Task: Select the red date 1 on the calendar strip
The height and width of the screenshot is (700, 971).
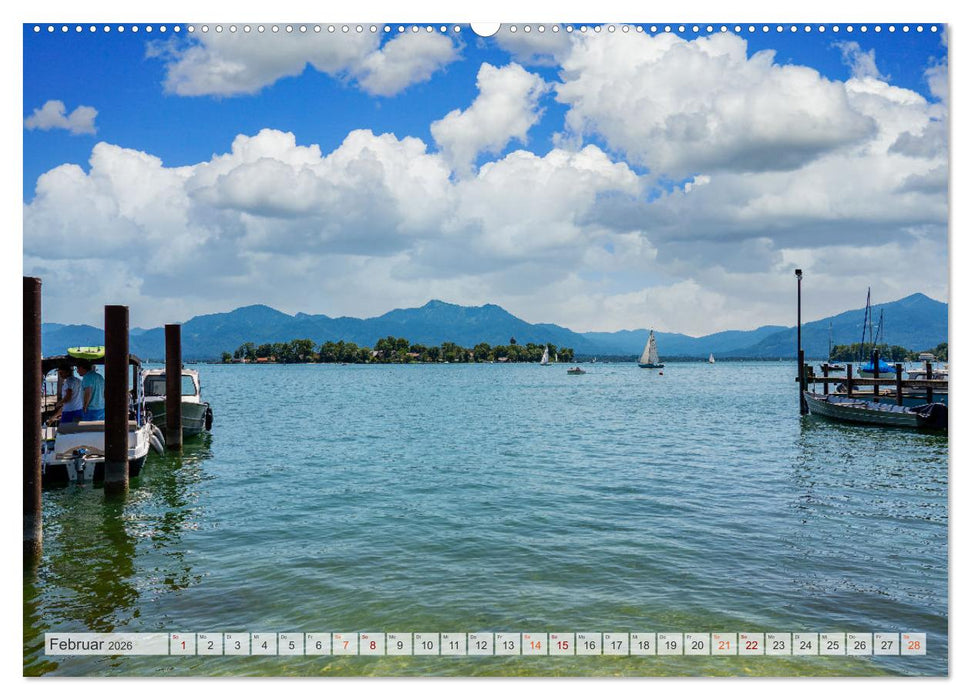Action: (x=183, y=646)
